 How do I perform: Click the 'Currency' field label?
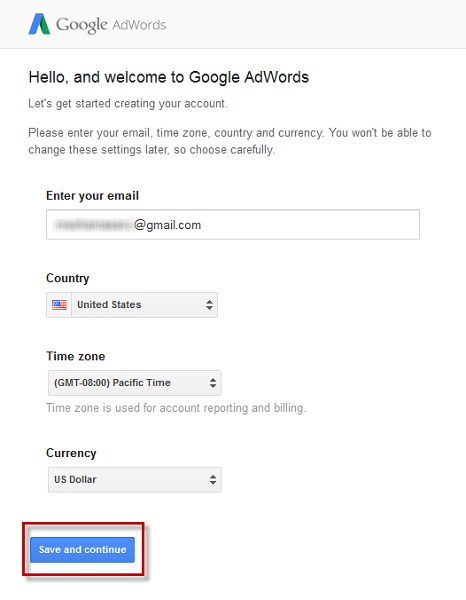tap(71, 453)
